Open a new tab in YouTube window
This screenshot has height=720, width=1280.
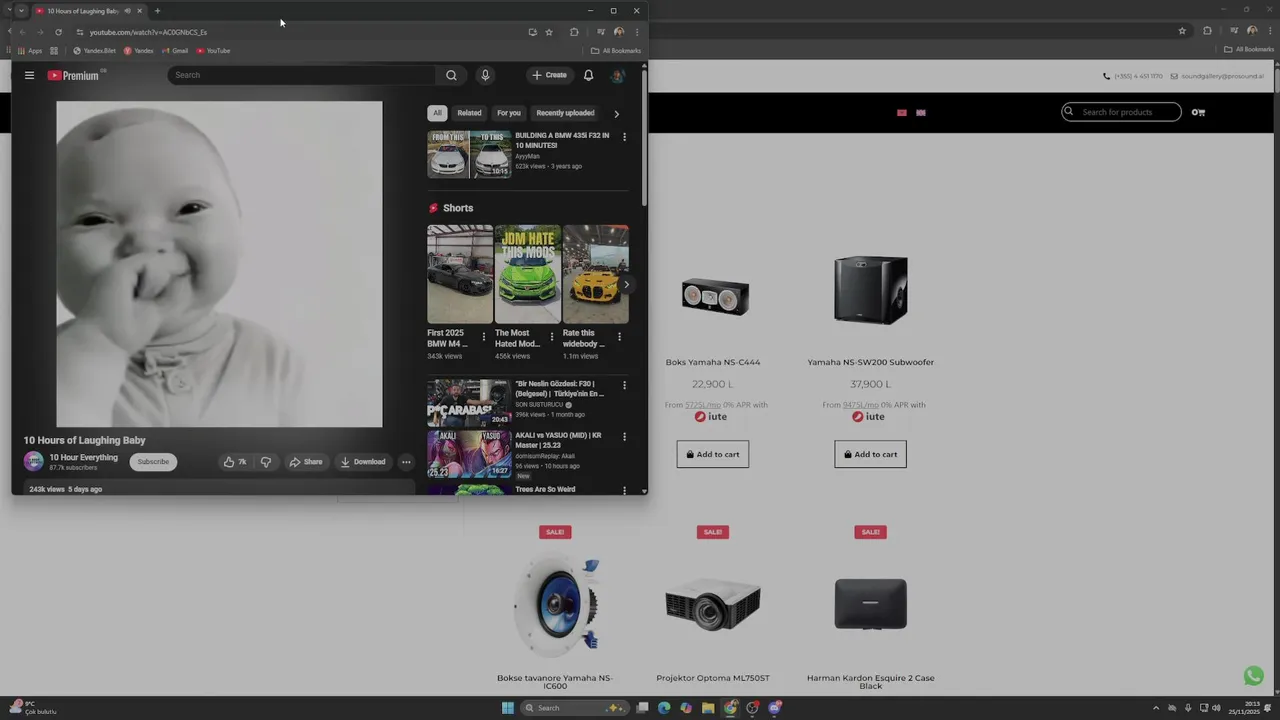pyautogui.click(x=157, y=11)
